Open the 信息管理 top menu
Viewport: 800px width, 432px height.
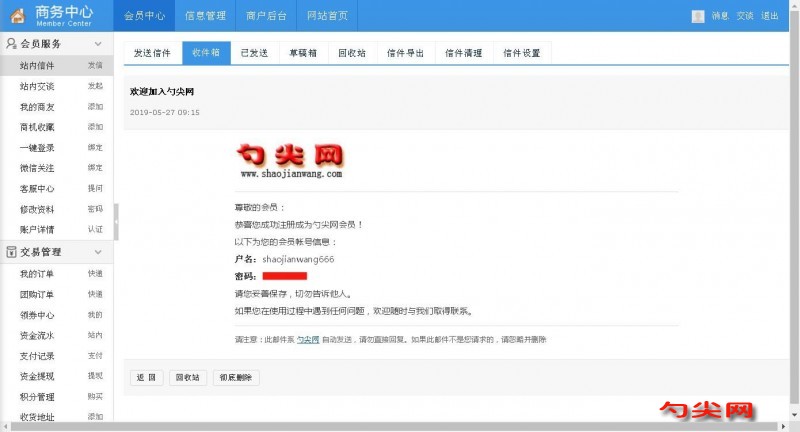click(x=205, y=16)
